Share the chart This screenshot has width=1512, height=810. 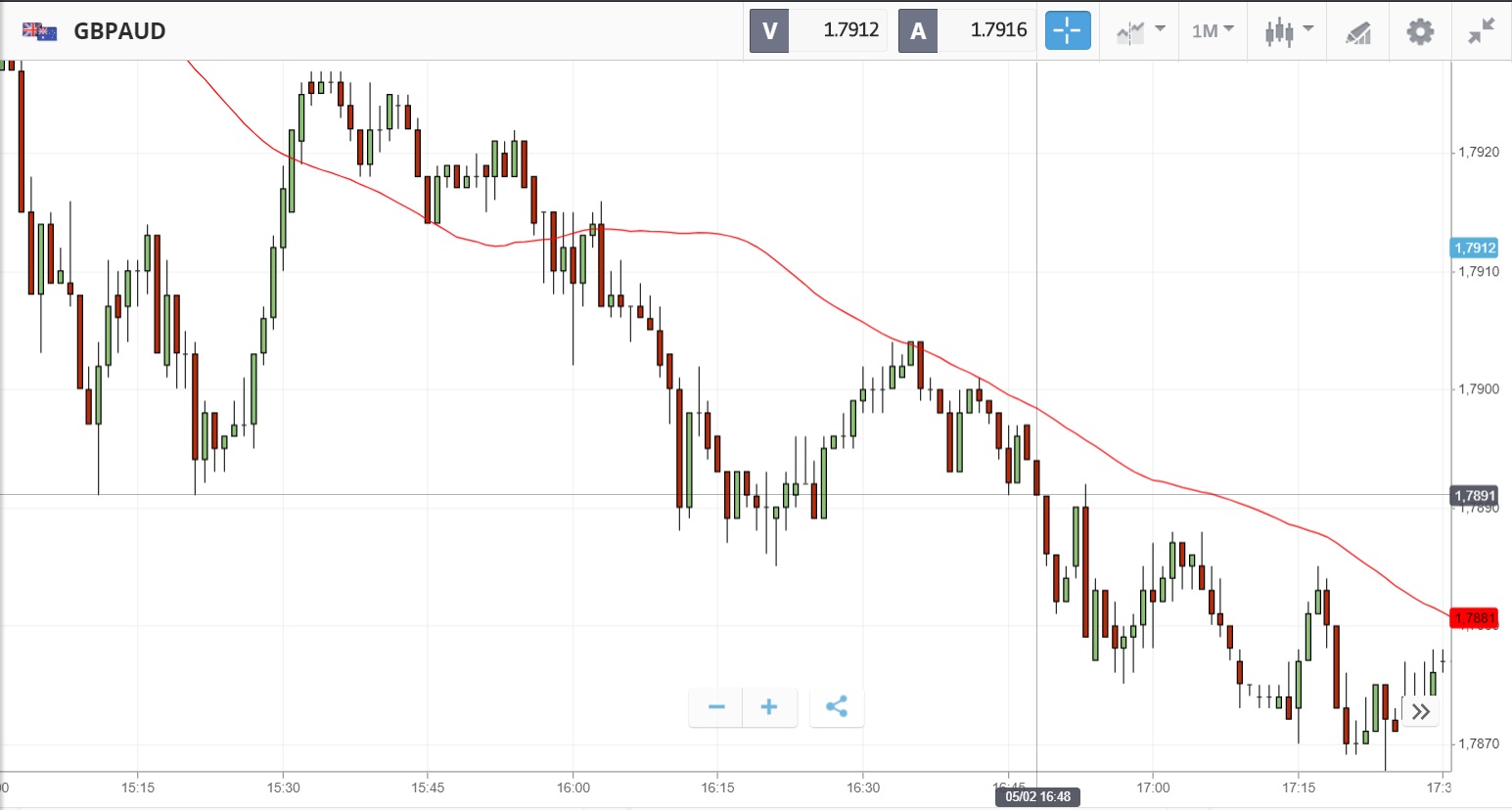837,707
